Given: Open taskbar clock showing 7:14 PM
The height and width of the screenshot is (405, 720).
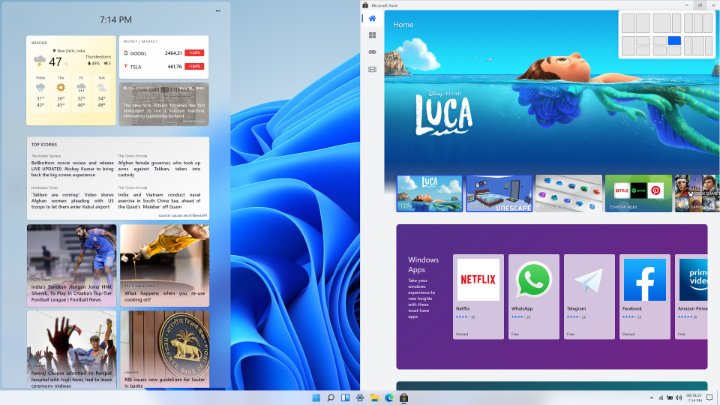Looking at the screenshot, I should point(694,398).
